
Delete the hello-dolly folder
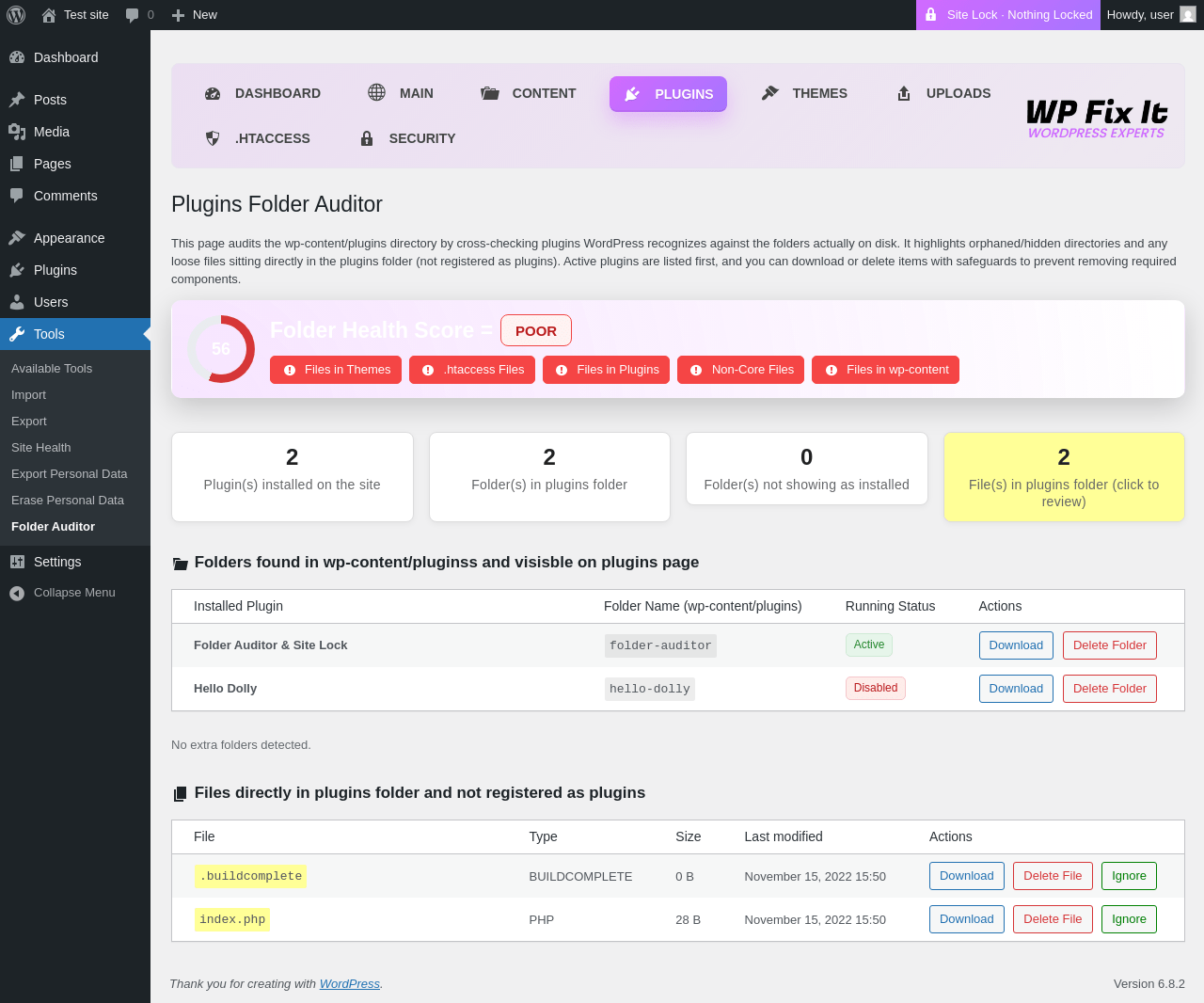click(x=1110, y=689)
